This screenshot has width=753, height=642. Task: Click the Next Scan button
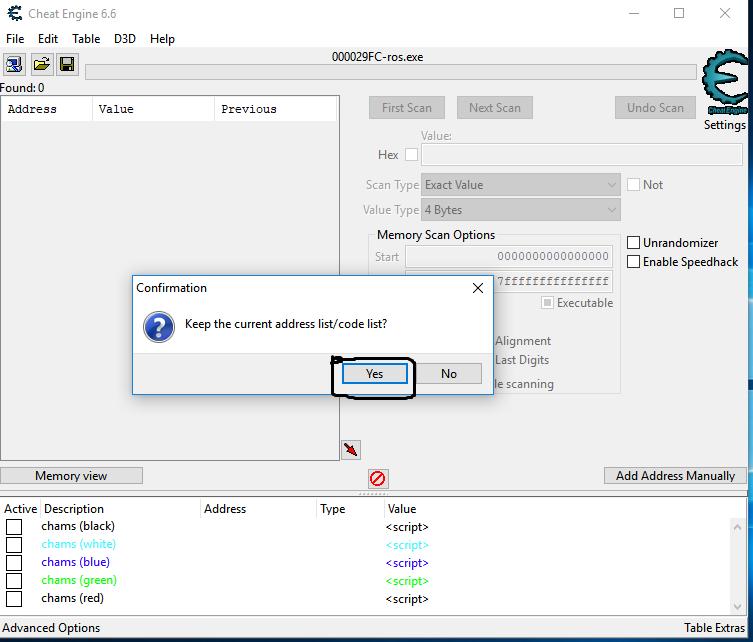click(x=495, y=108)
